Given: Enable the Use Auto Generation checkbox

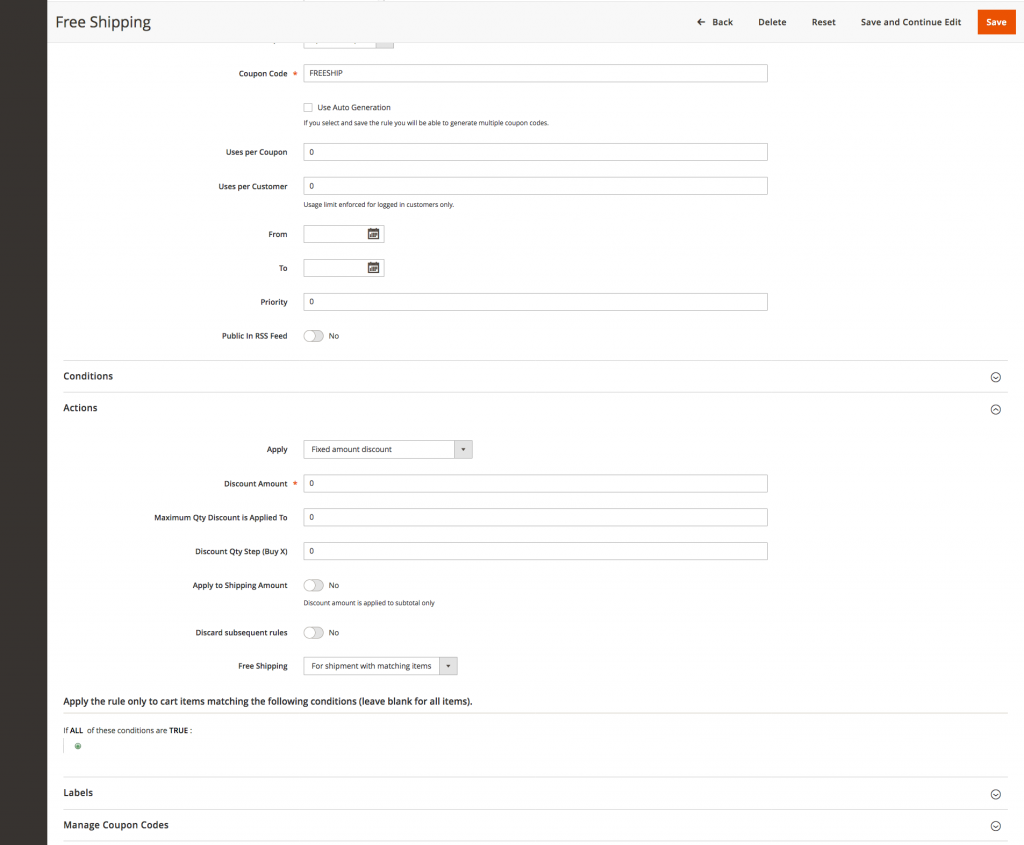Looking at the screenshot, I should pos(309,107).
